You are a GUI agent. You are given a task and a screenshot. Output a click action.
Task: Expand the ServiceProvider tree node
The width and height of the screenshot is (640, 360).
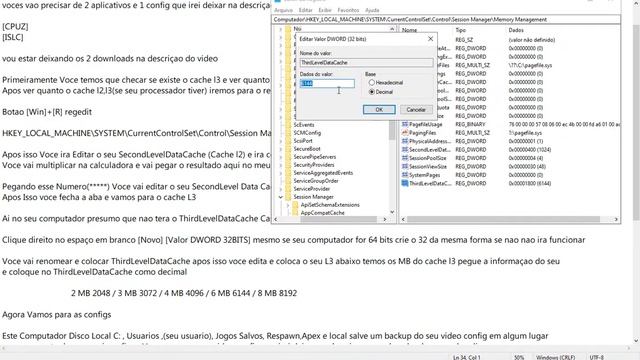point(281,189)
